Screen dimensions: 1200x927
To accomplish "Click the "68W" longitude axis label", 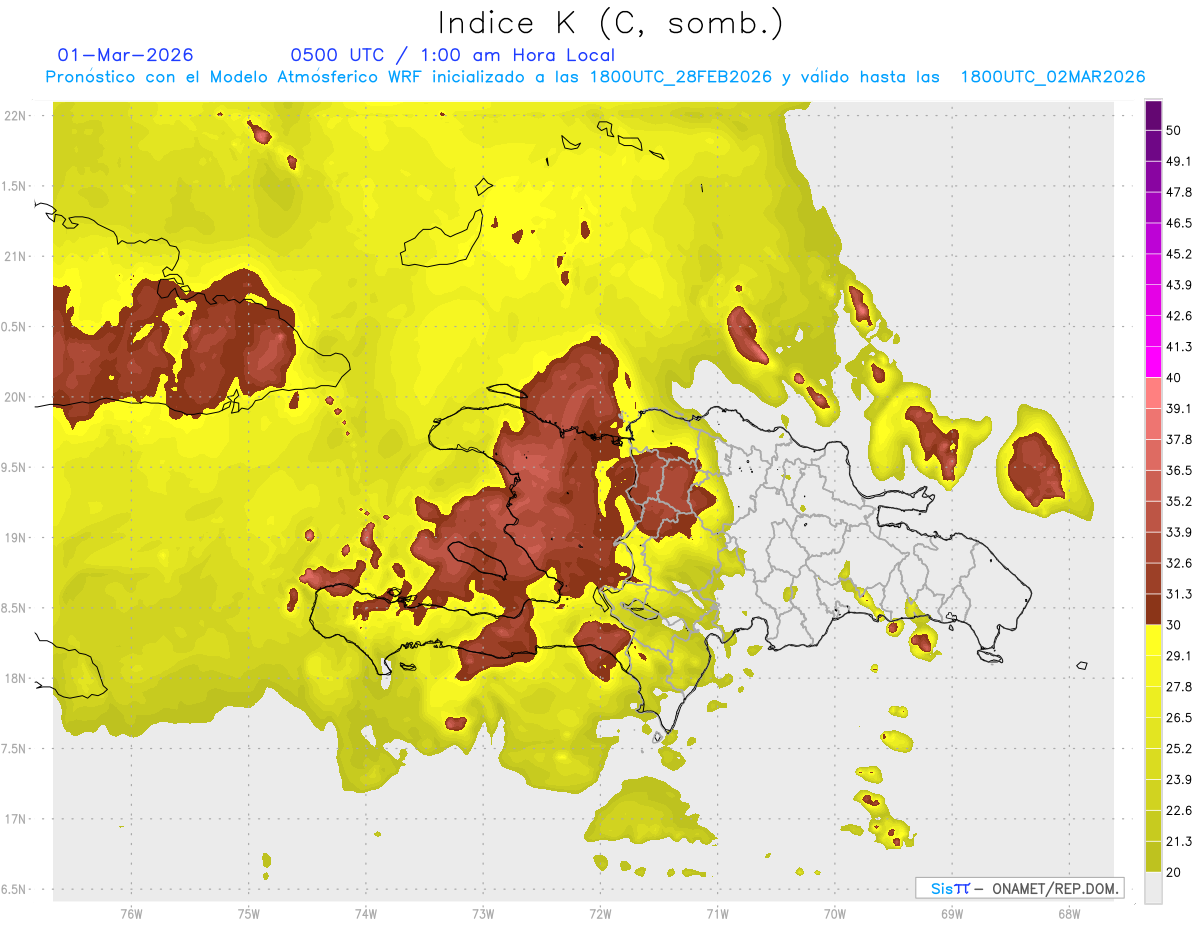I will (x=1069, y=913).
